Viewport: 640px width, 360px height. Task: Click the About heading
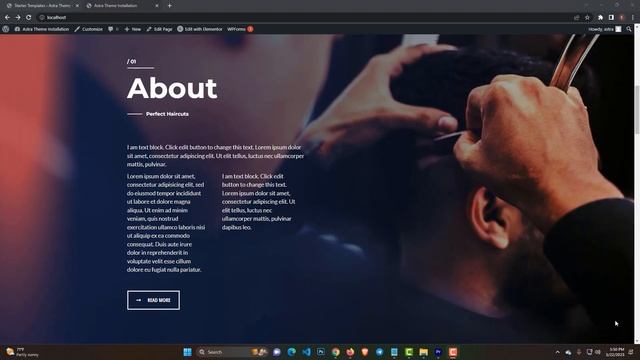(x=172, y=88)
